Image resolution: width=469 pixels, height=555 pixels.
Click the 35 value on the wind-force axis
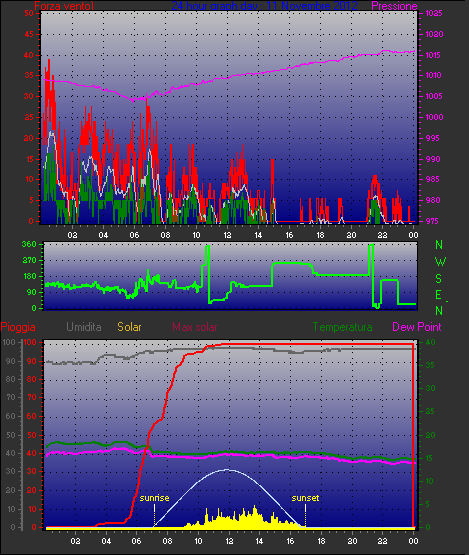click(29, 75)
